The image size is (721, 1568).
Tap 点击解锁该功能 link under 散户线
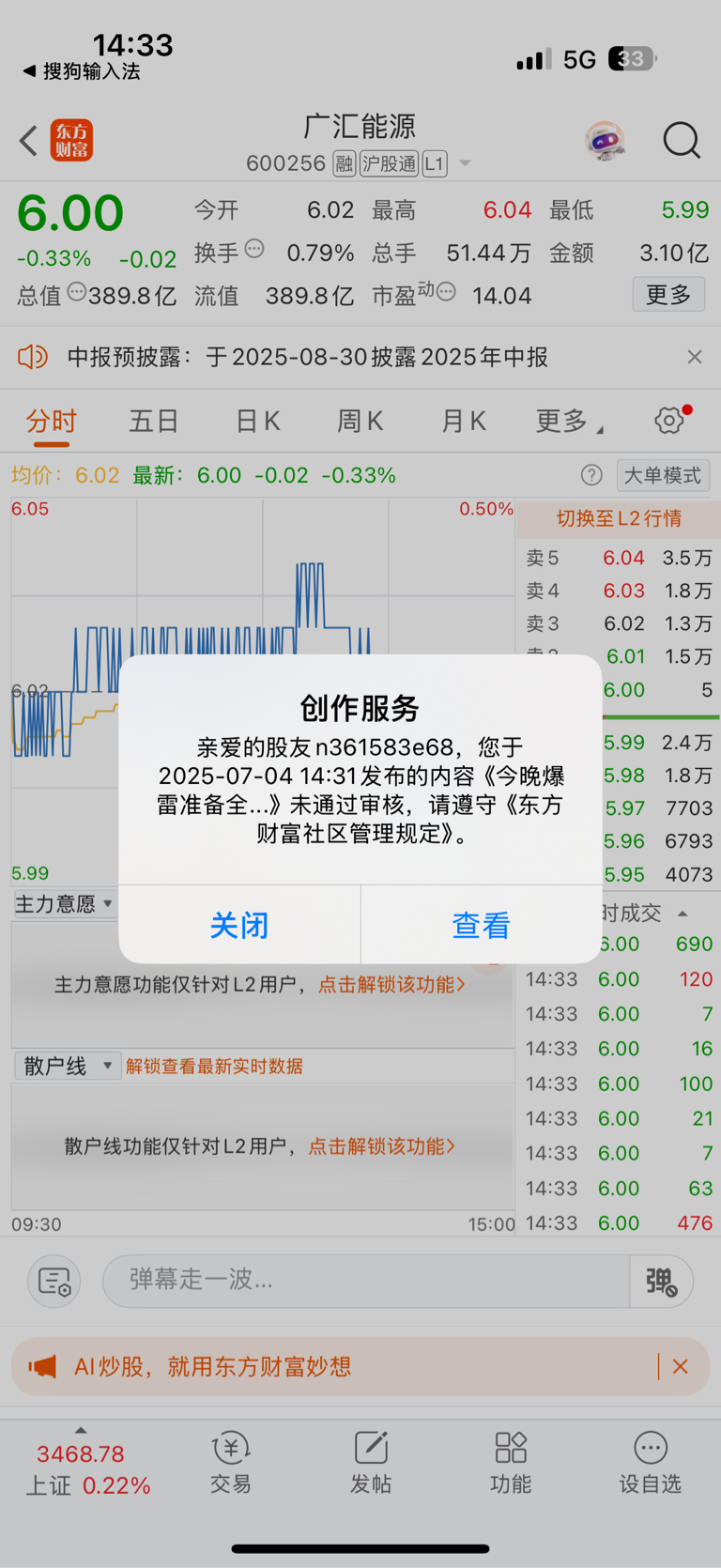(x=381, y=1145)
